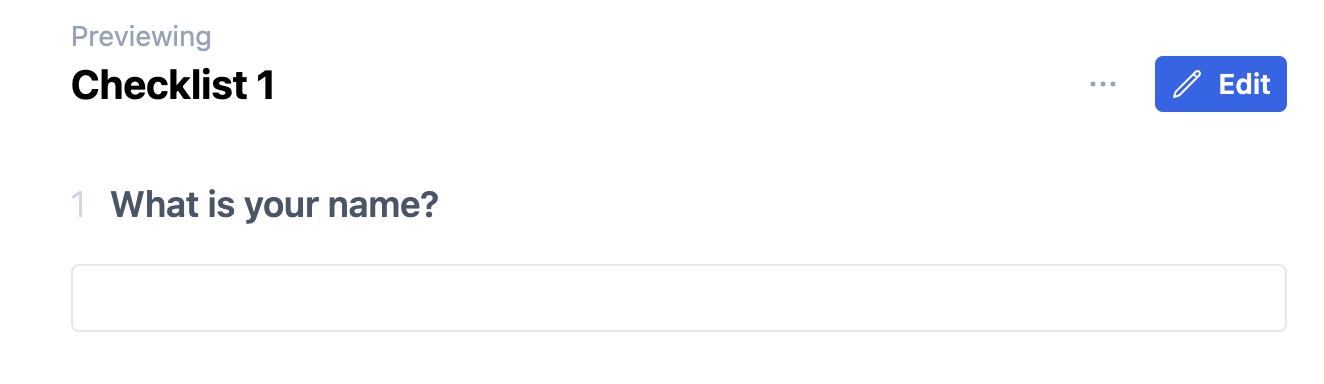Screen dimensions: 1324x384
Task: Click the word Checklist in the title
Action: pos(160,85)
